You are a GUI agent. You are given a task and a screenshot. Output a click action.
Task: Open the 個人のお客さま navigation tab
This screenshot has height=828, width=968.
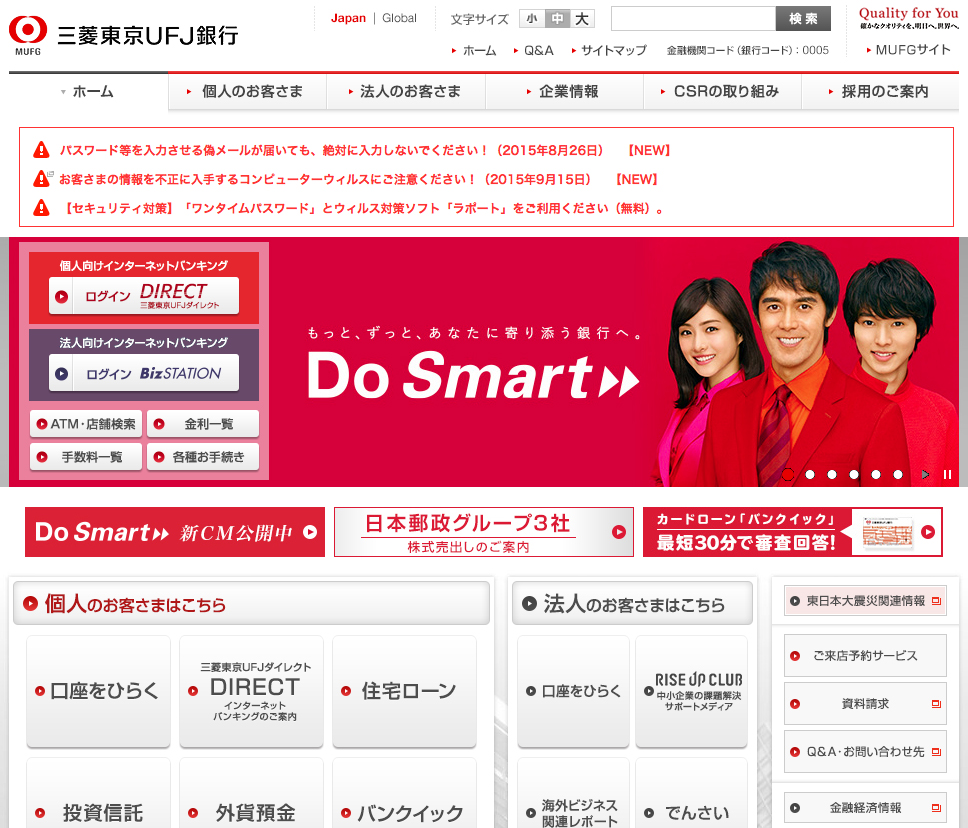pos(247,91)
